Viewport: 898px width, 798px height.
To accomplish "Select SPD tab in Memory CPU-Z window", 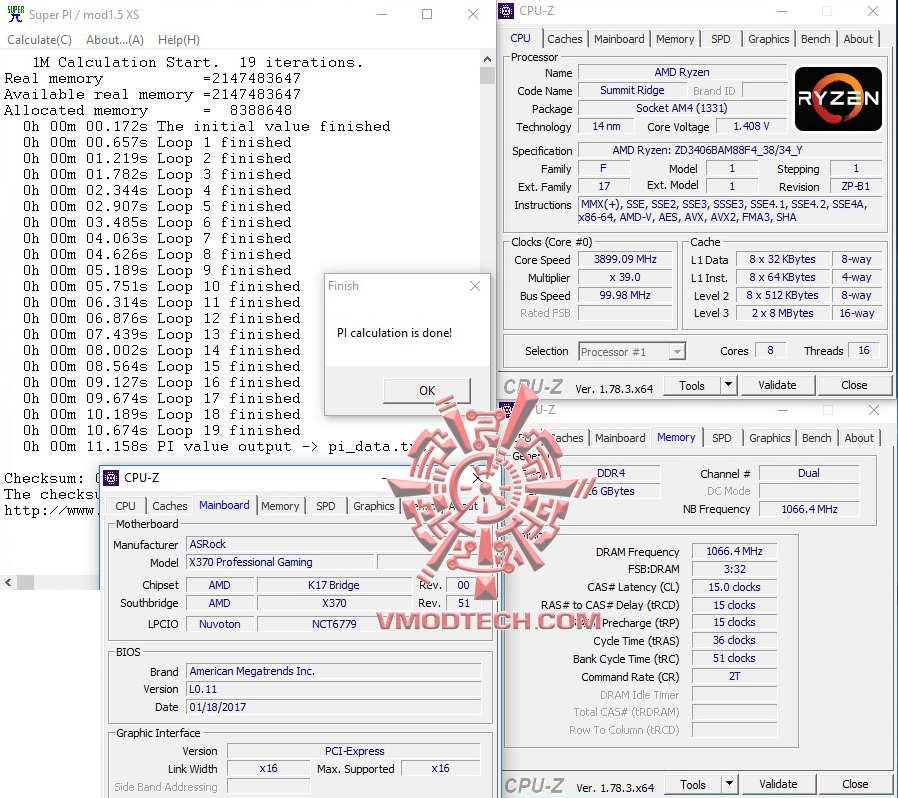I will click(722, 438).
